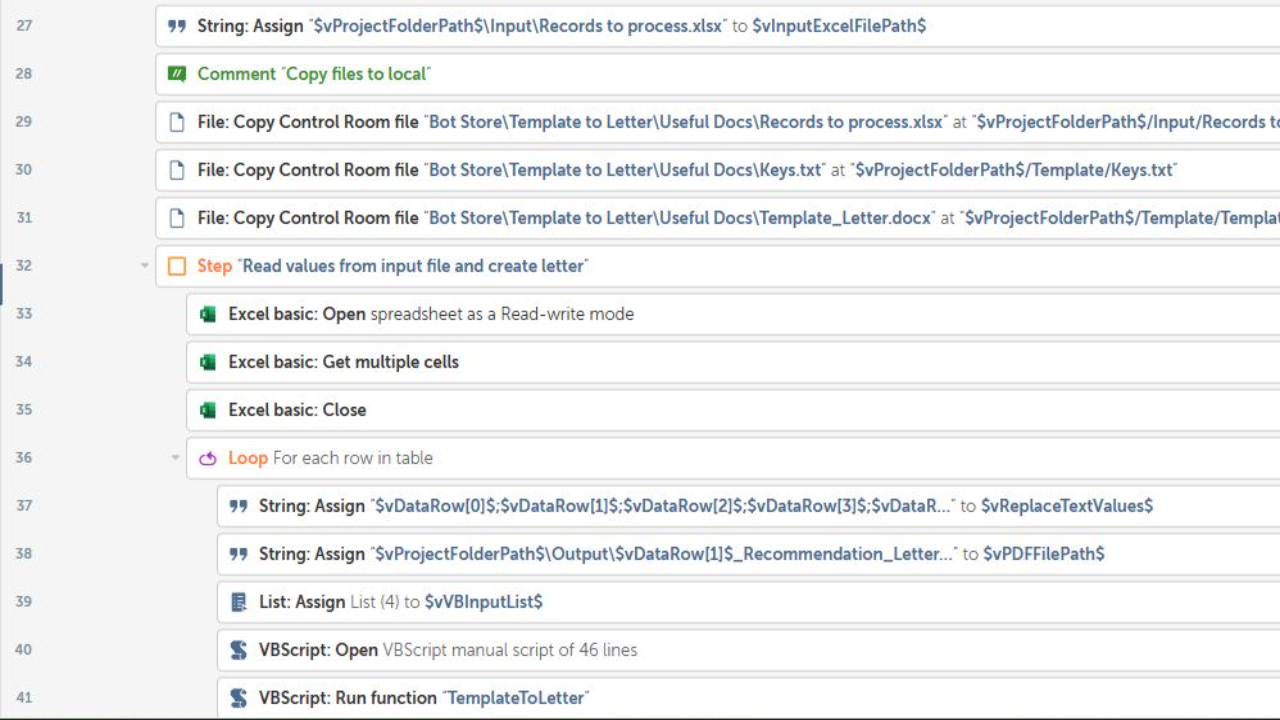This screenshot has height=720, width=1280.
Task: Click the Excel icon on the Close action
Action: [x=208, y=410]
